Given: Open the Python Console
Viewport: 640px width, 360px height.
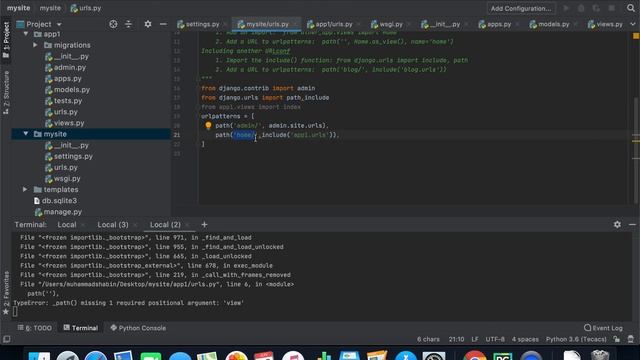Looking at the screenshot, I should tap(138, 328).
